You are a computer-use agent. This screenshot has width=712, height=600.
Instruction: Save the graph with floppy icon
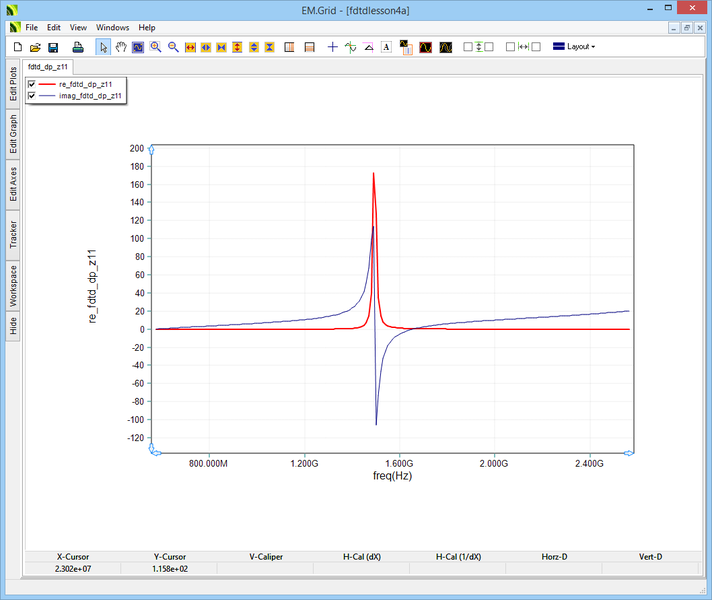coord(53,47)
